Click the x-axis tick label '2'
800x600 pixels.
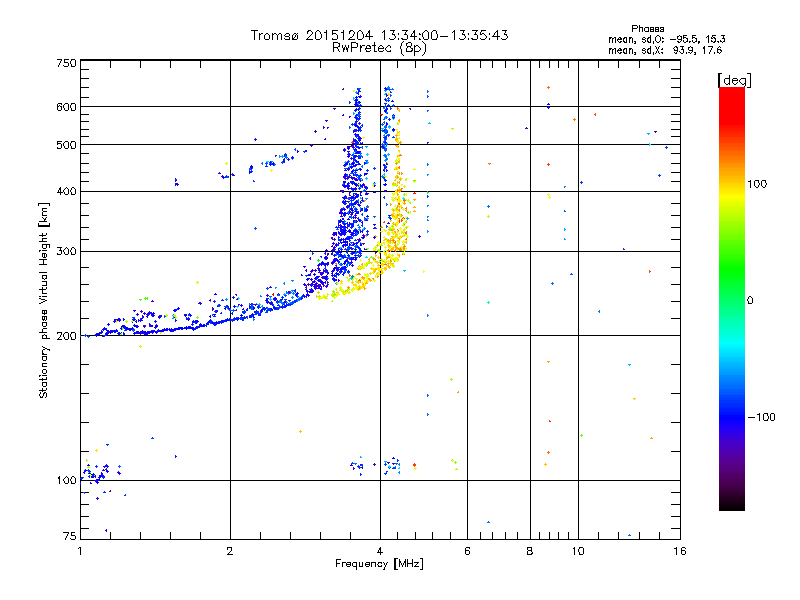[x=230, y=551]
